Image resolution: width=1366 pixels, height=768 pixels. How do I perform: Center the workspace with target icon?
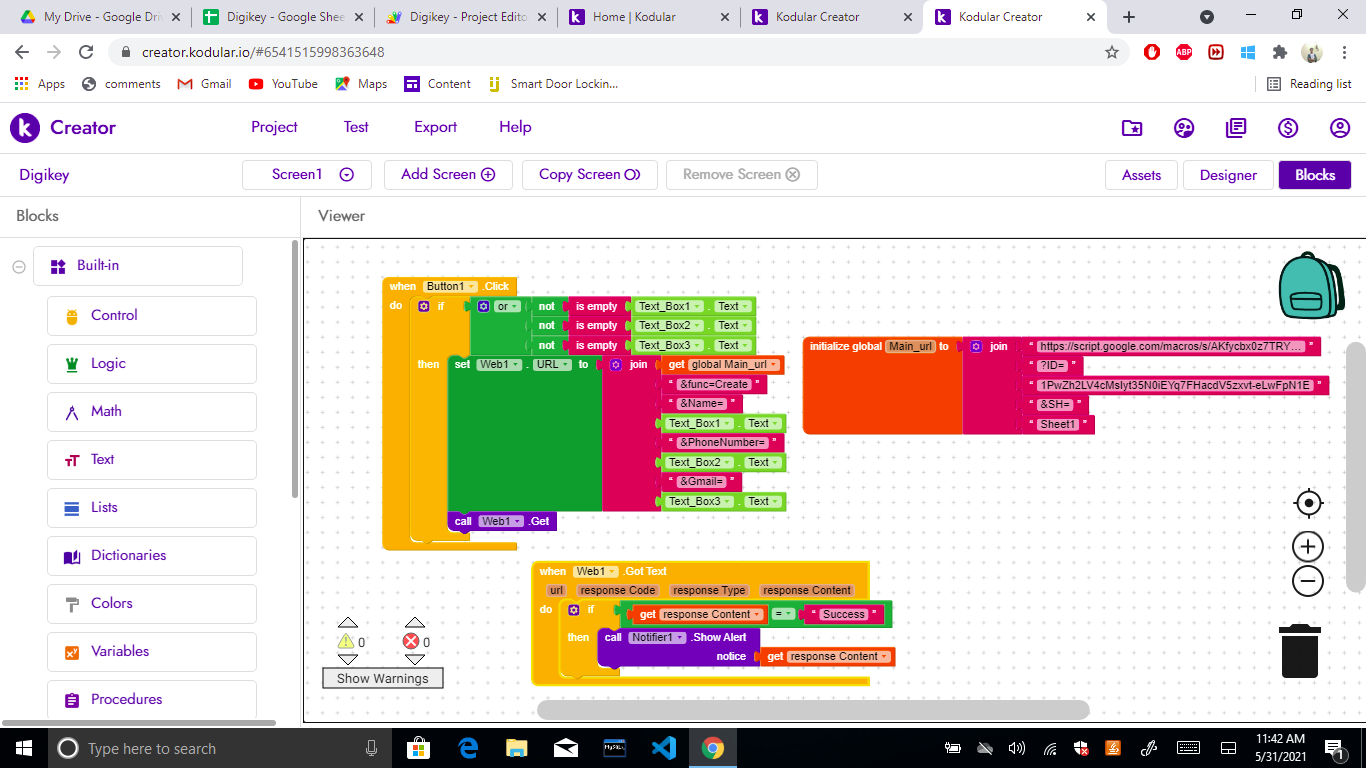(x=1308, y=503)
